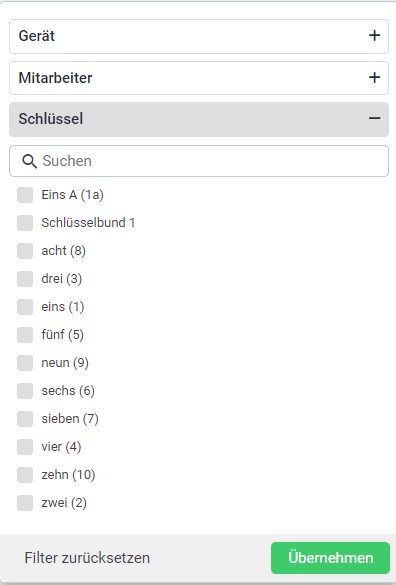The height and width of the screenshot is (585, 396).
Task: Enable the vier (4) filter checkbox
Action: (x=25, y=447)
